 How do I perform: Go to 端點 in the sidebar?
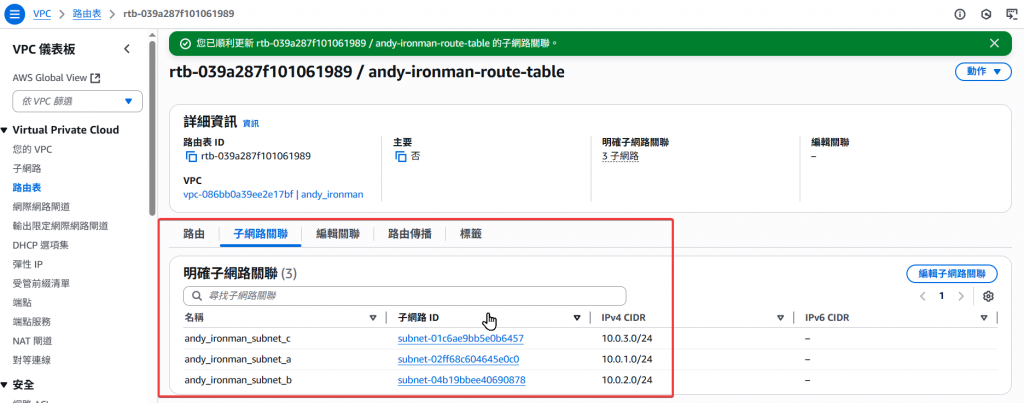pos(22,302)
